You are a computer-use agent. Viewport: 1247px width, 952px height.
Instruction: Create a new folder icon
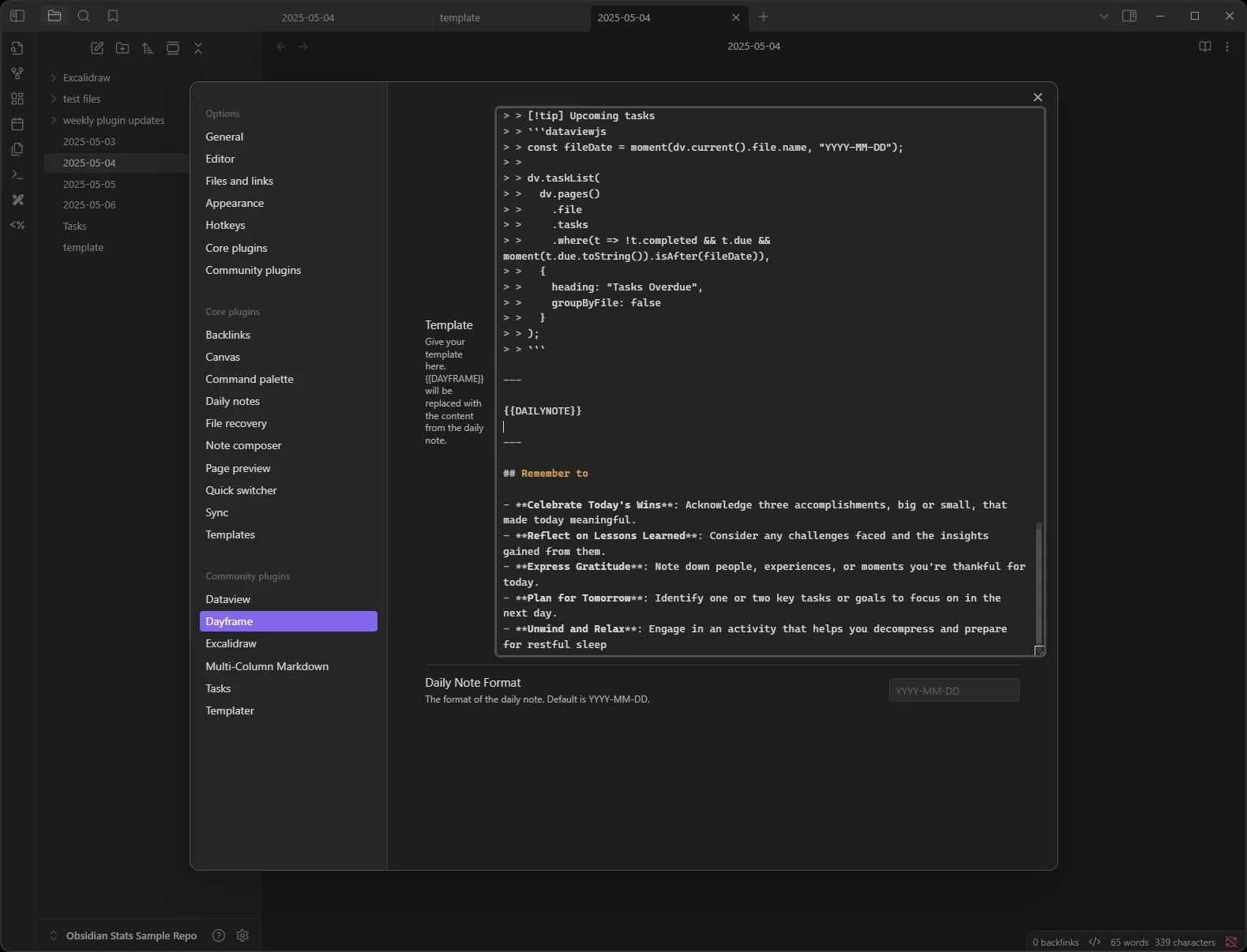click(x=122, y=48)
